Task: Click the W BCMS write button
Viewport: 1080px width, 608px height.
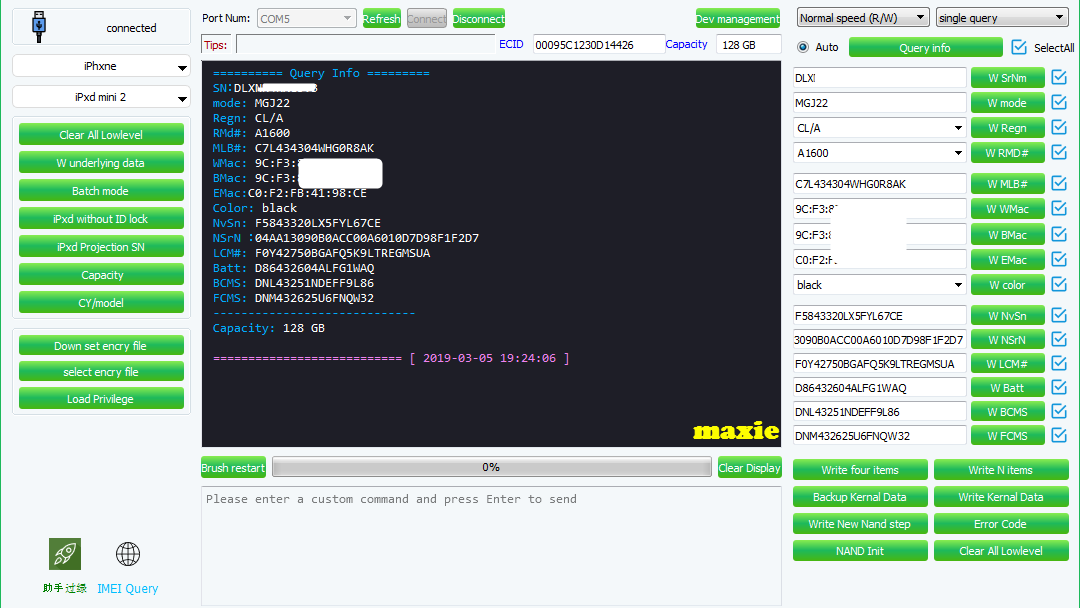Action: [1007, 412]
